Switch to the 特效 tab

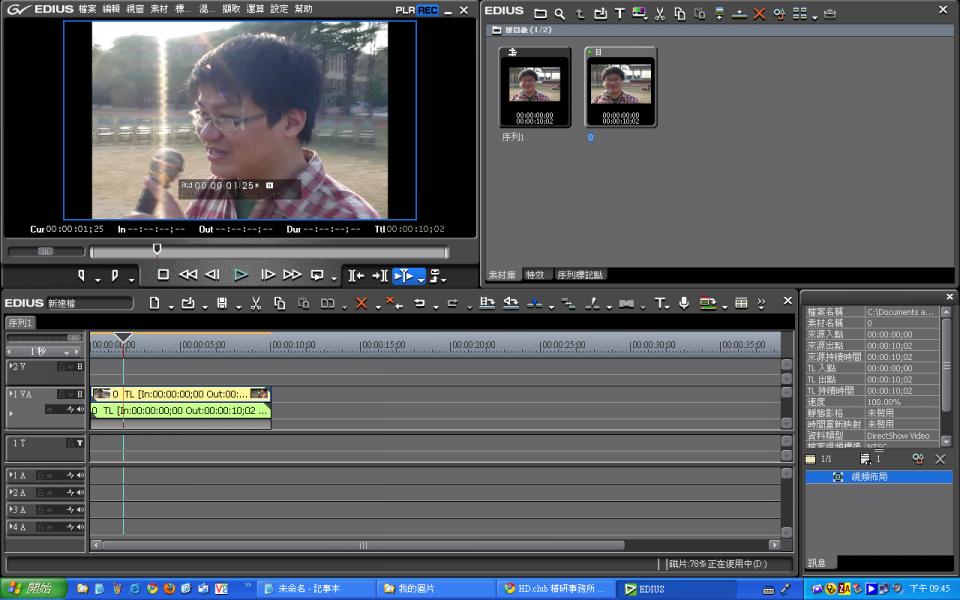(x=535, y=274)
